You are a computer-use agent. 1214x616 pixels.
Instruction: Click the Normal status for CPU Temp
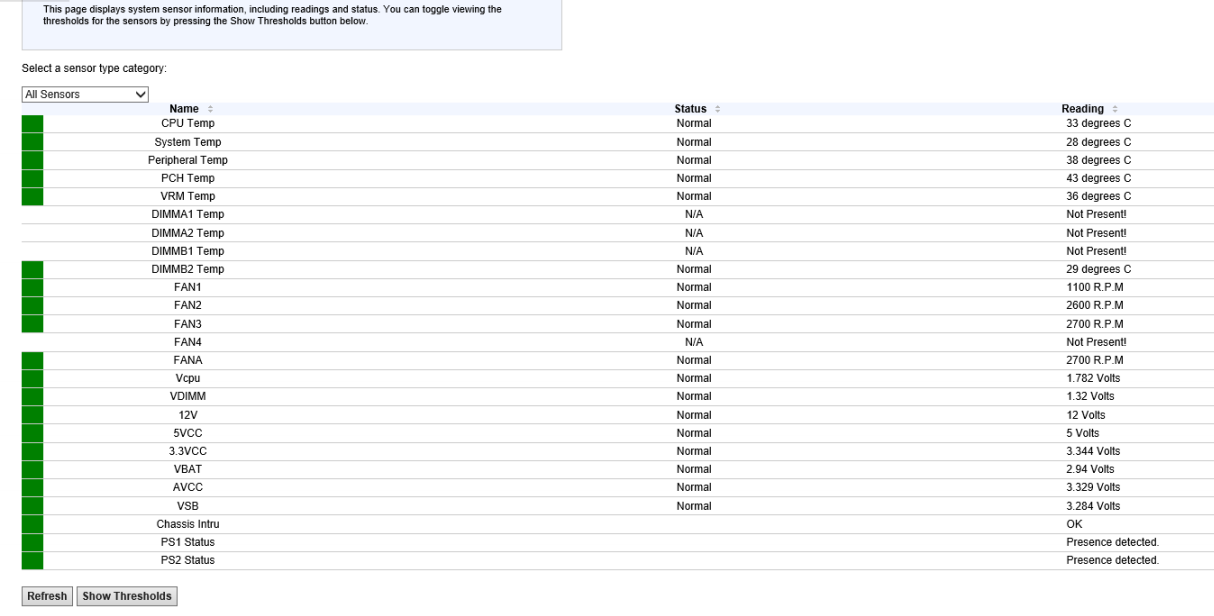pyautogui.click(x=693, y=124)
